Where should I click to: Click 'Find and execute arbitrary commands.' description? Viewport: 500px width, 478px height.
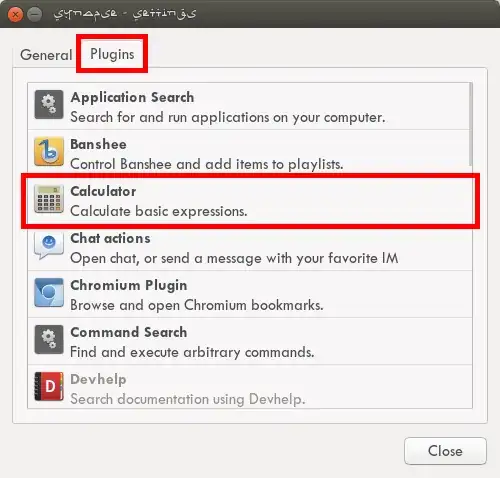click(192, 352)
